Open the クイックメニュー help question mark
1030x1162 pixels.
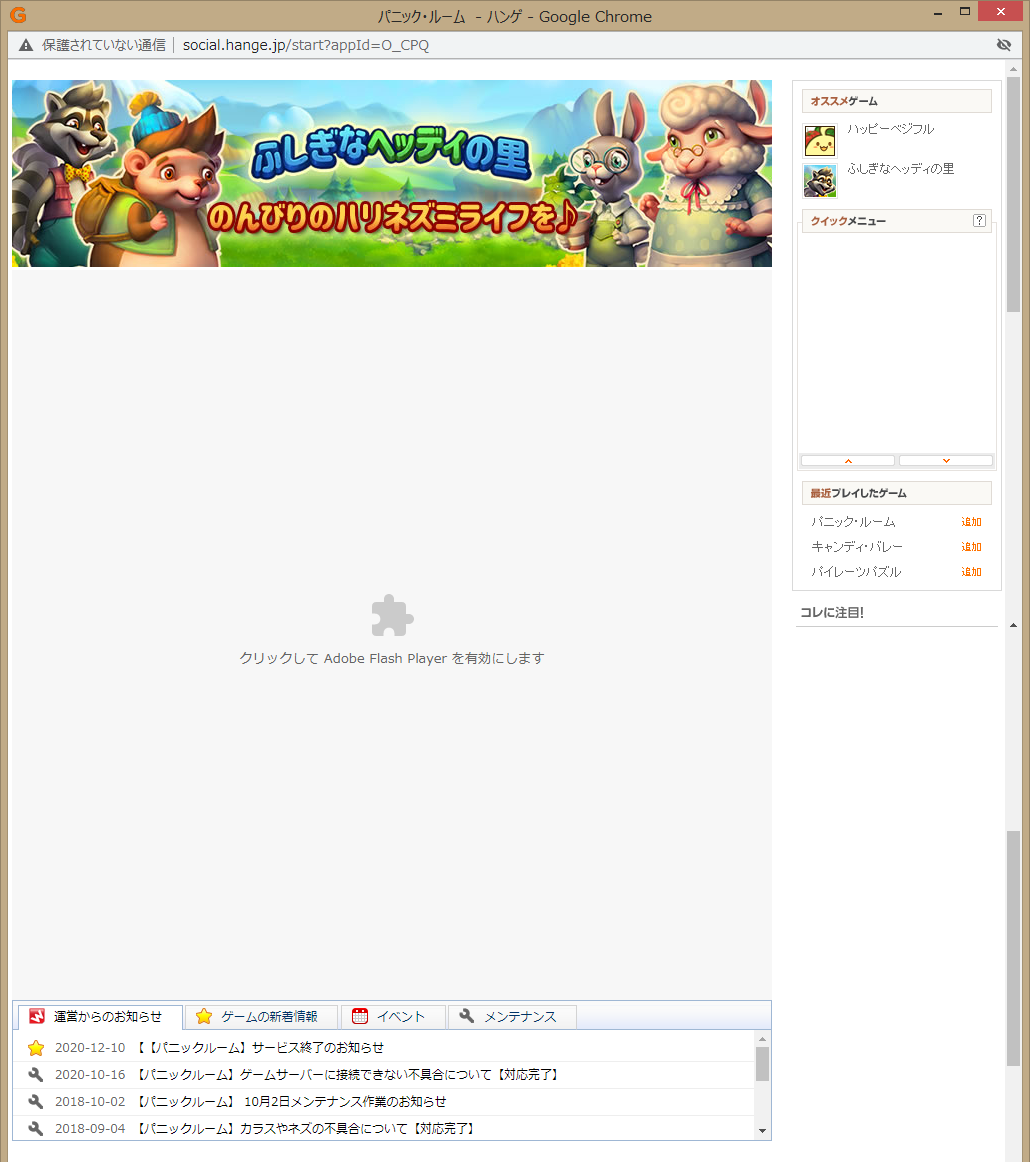(980, 220)
